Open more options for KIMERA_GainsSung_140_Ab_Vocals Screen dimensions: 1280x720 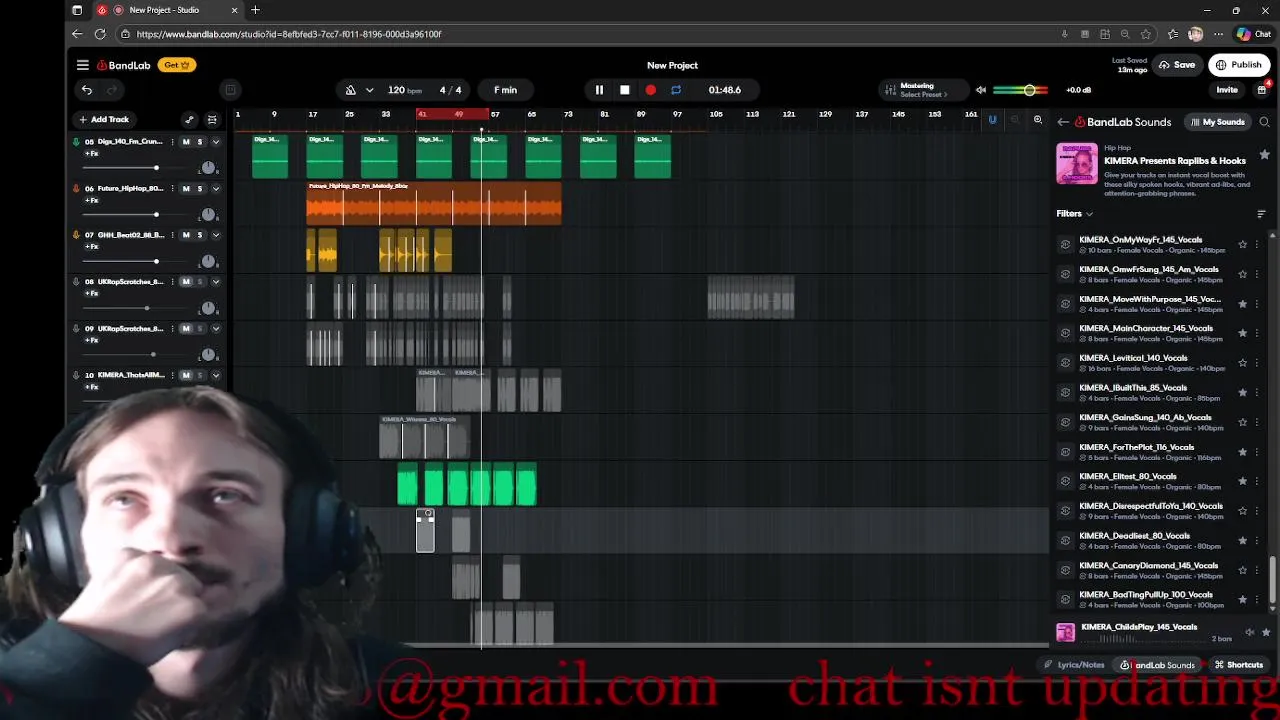(1257, 422)
